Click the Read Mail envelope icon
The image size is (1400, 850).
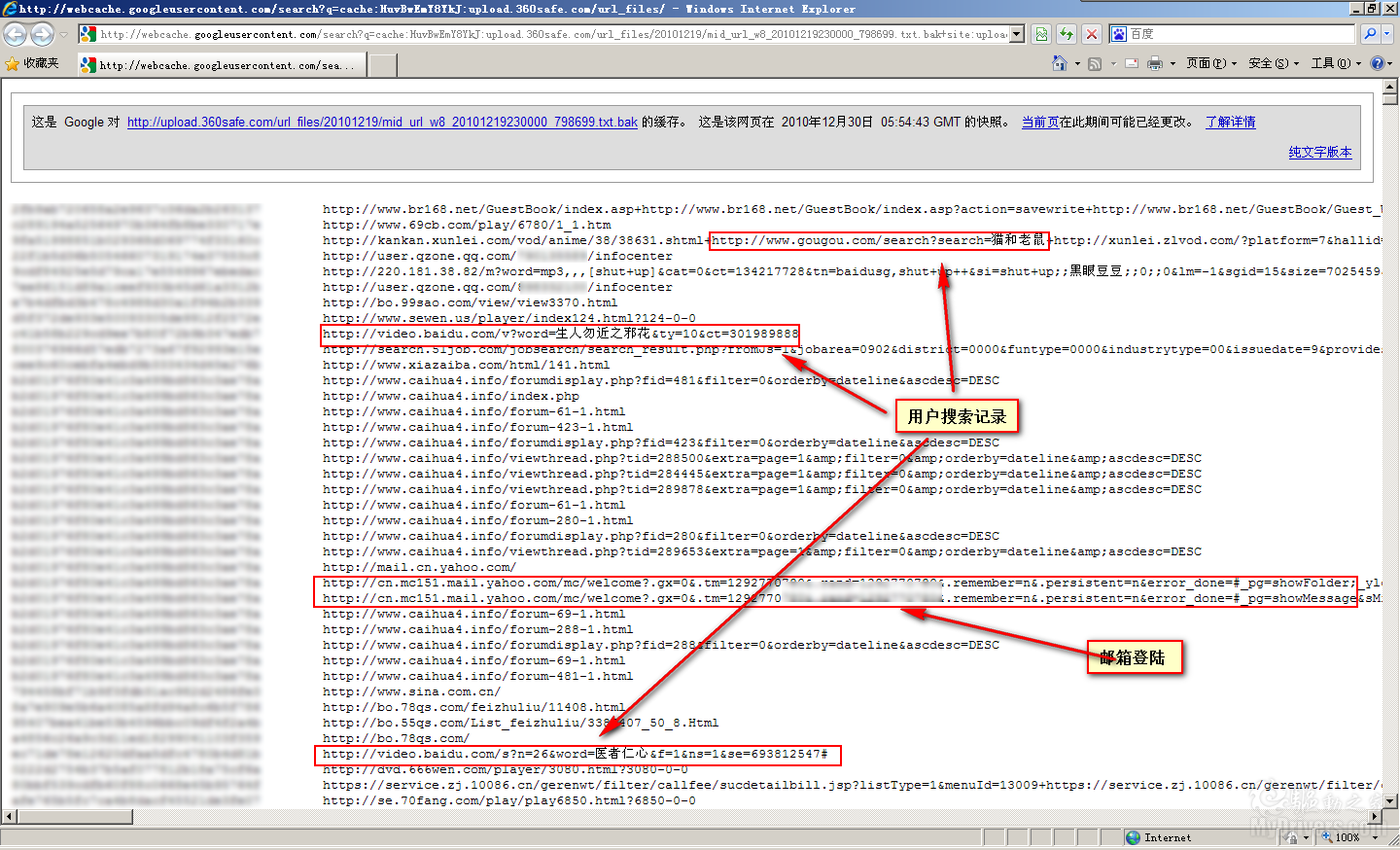click(x=1132, y=63)
